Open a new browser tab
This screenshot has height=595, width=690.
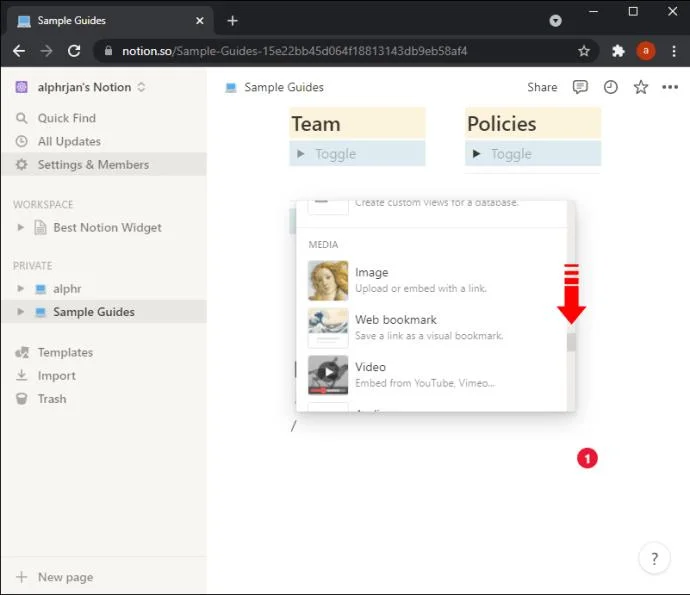point(232,21)
